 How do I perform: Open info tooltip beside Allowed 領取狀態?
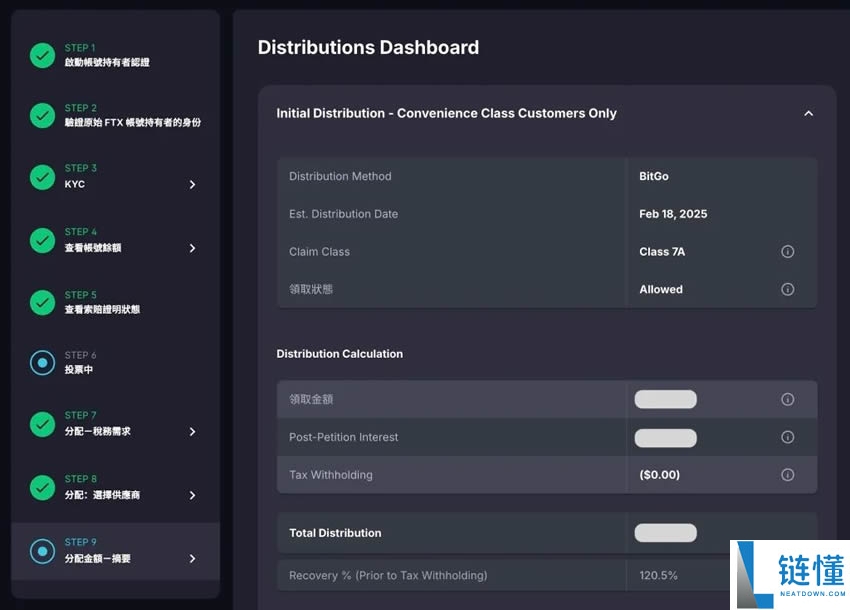coord(787,289)
